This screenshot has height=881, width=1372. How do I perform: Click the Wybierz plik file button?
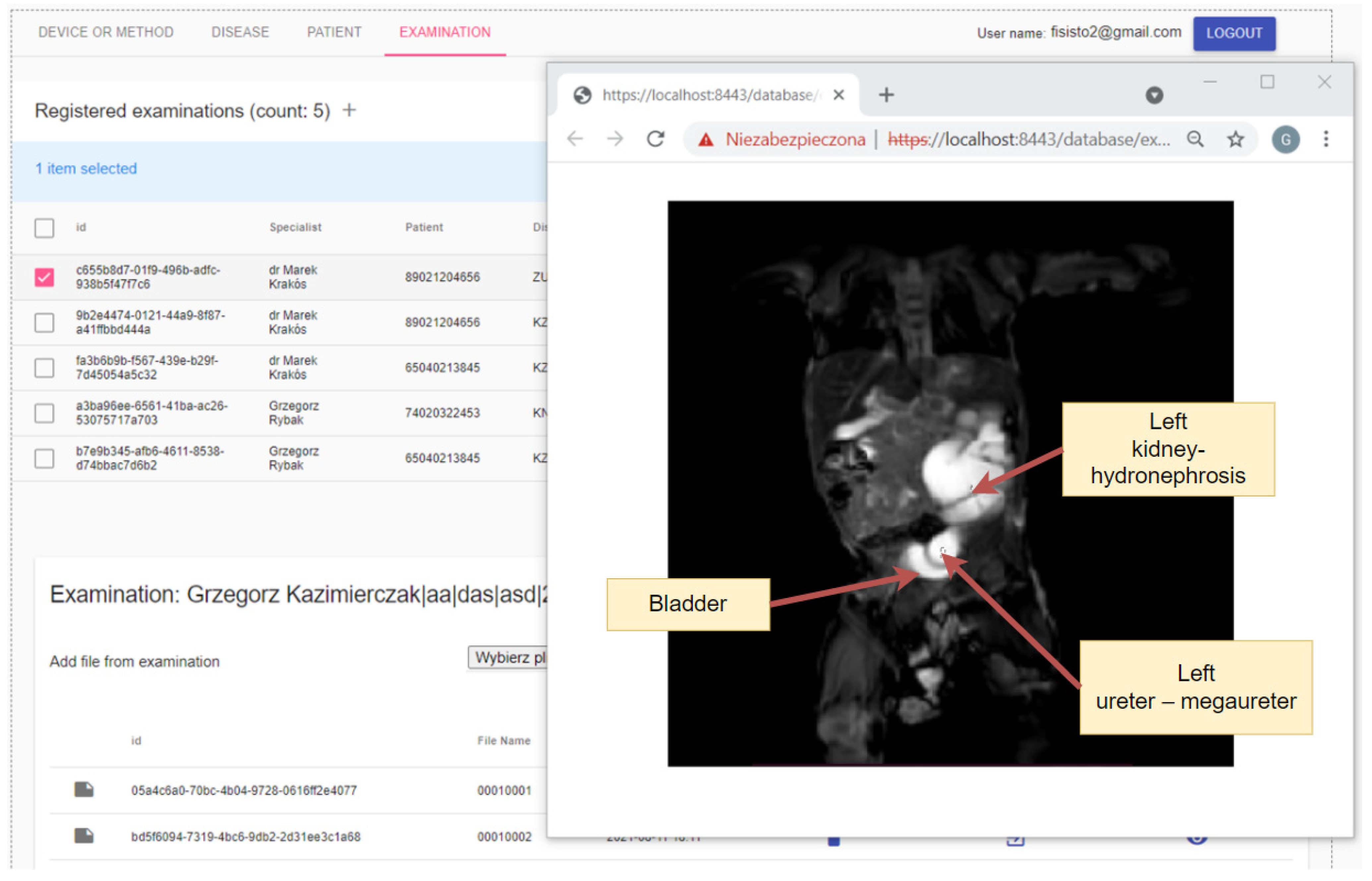[508, 658]
